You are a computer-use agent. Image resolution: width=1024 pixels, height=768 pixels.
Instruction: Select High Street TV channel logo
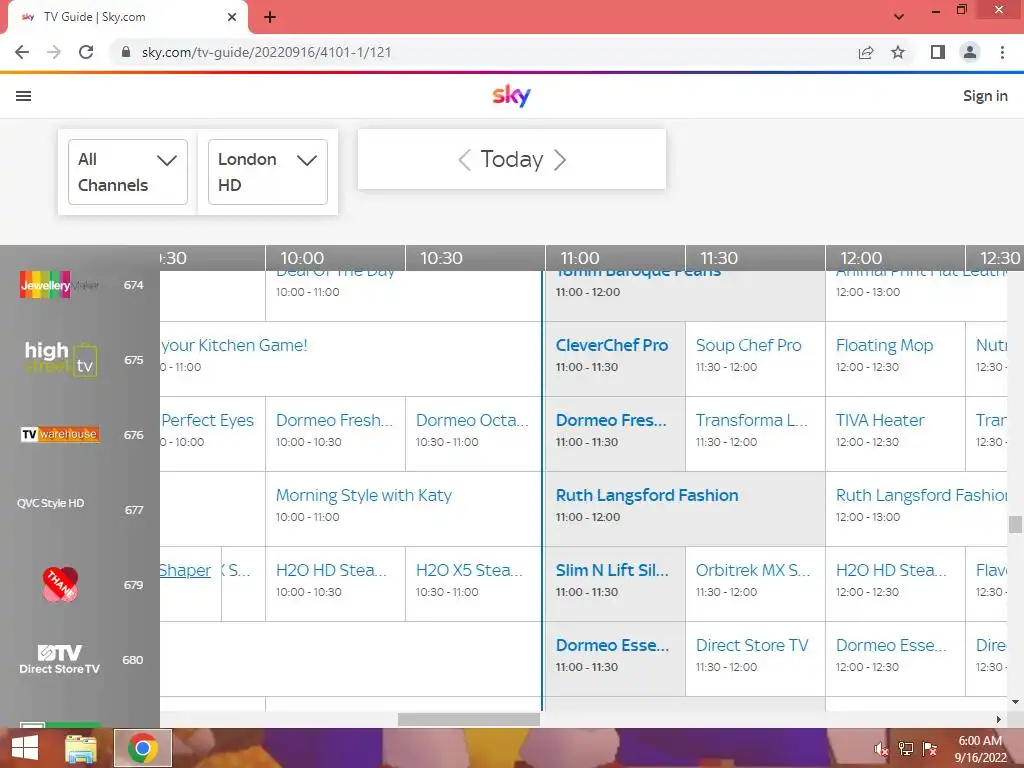pyautogui.click(x=61, y=359)
